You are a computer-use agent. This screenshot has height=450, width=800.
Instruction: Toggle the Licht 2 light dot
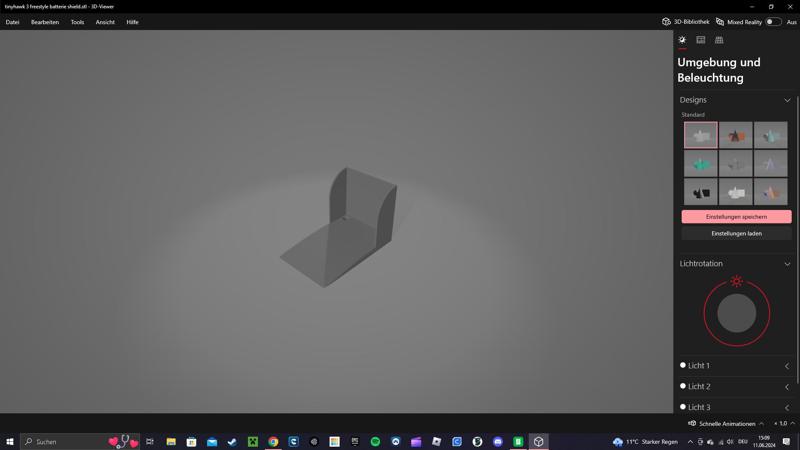tap(683, 386)
